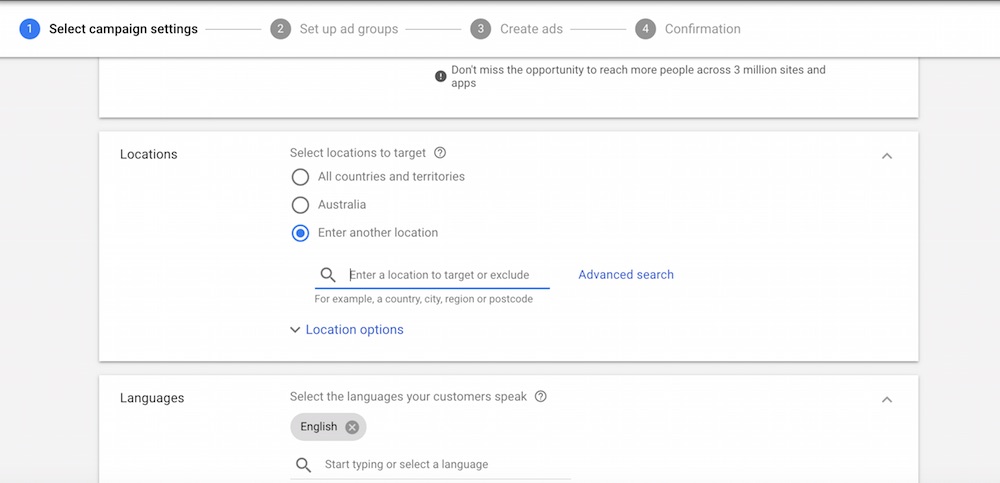Remove the English language chip
This screenshot has width=1000, height=483.
pos(352,427)
